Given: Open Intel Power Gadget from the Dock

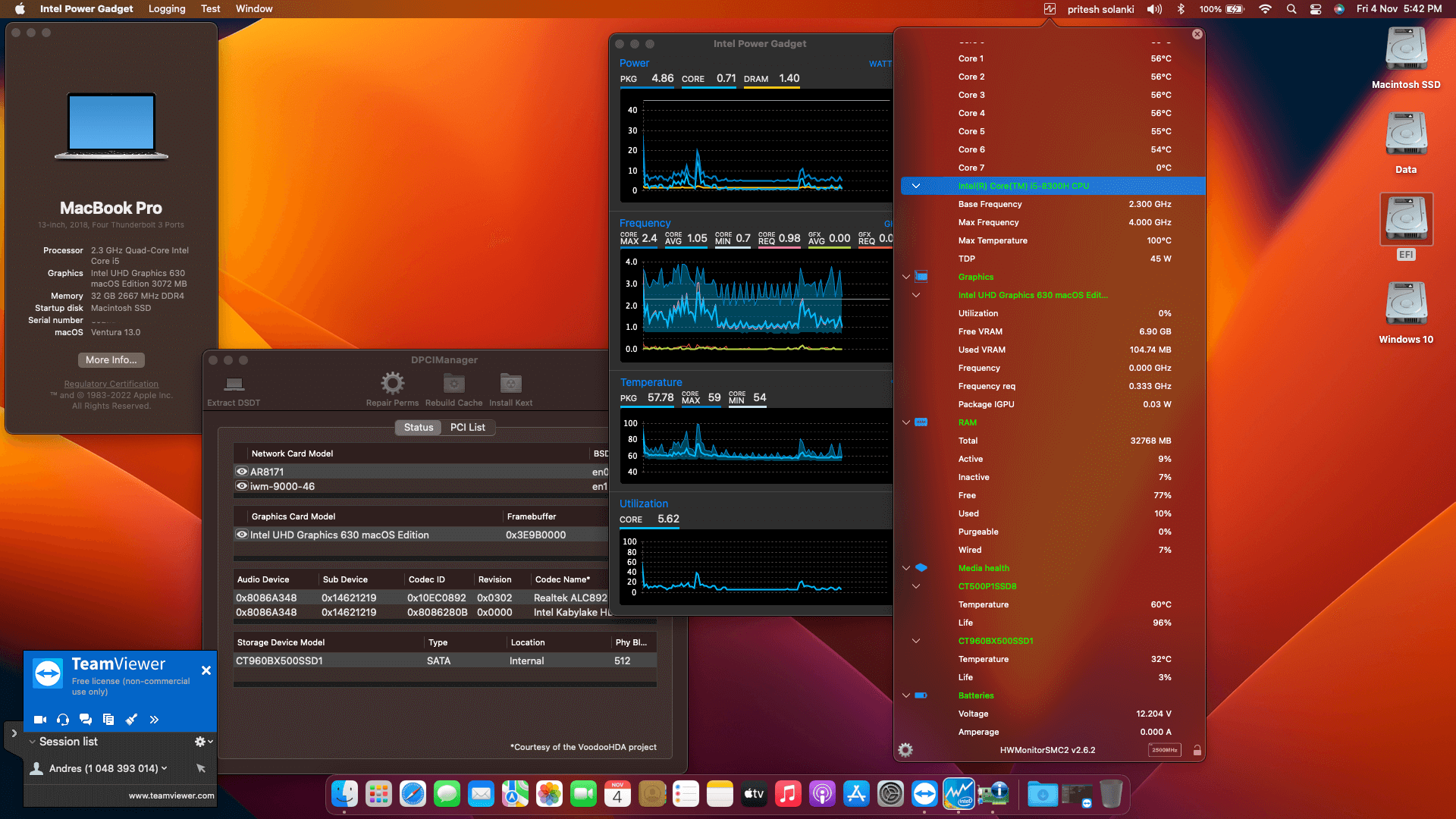Looking at the screenshot, I should [959, 794].
